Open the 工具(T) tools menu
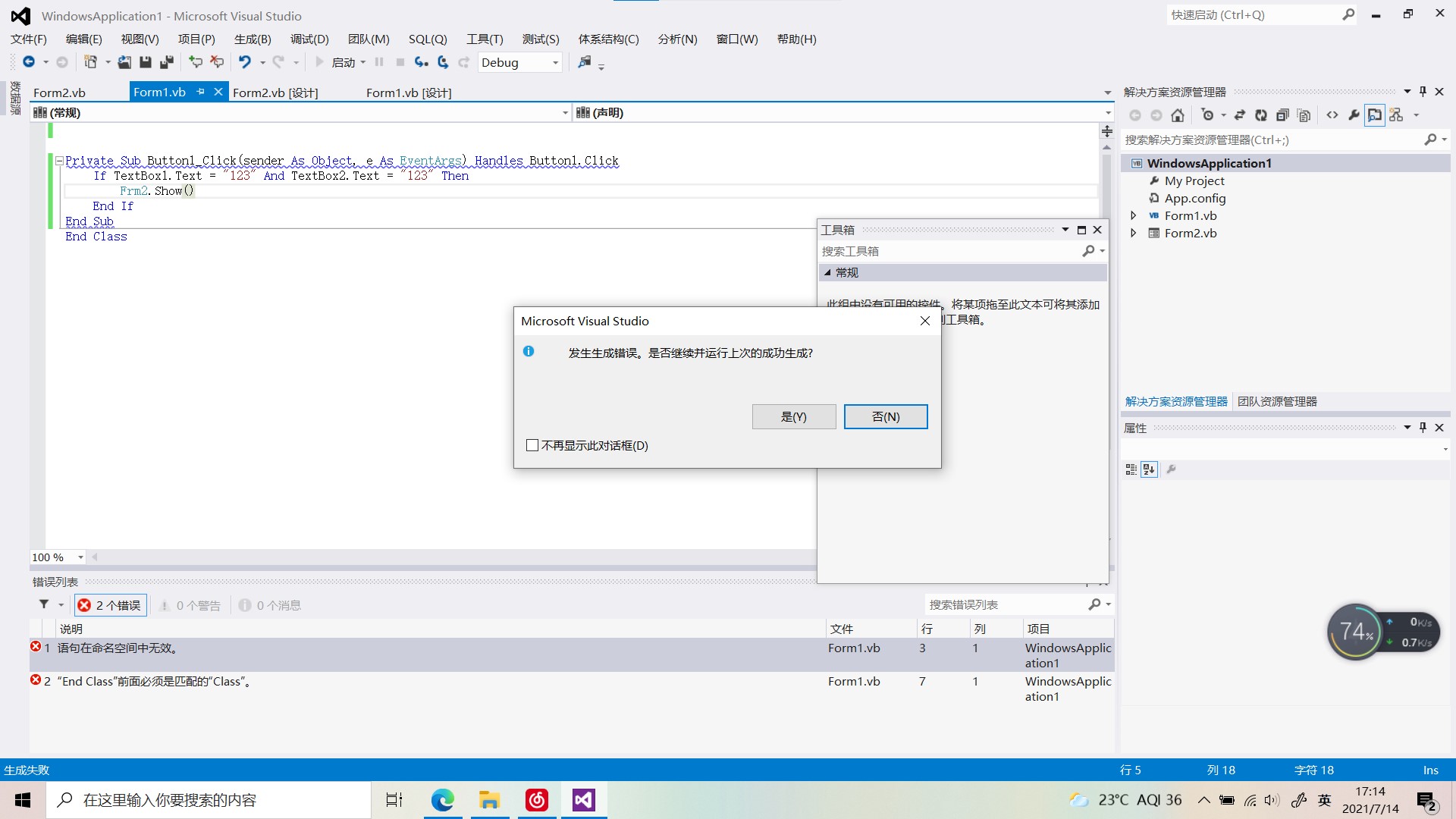1456x819 pixels. tap(485, 39)
